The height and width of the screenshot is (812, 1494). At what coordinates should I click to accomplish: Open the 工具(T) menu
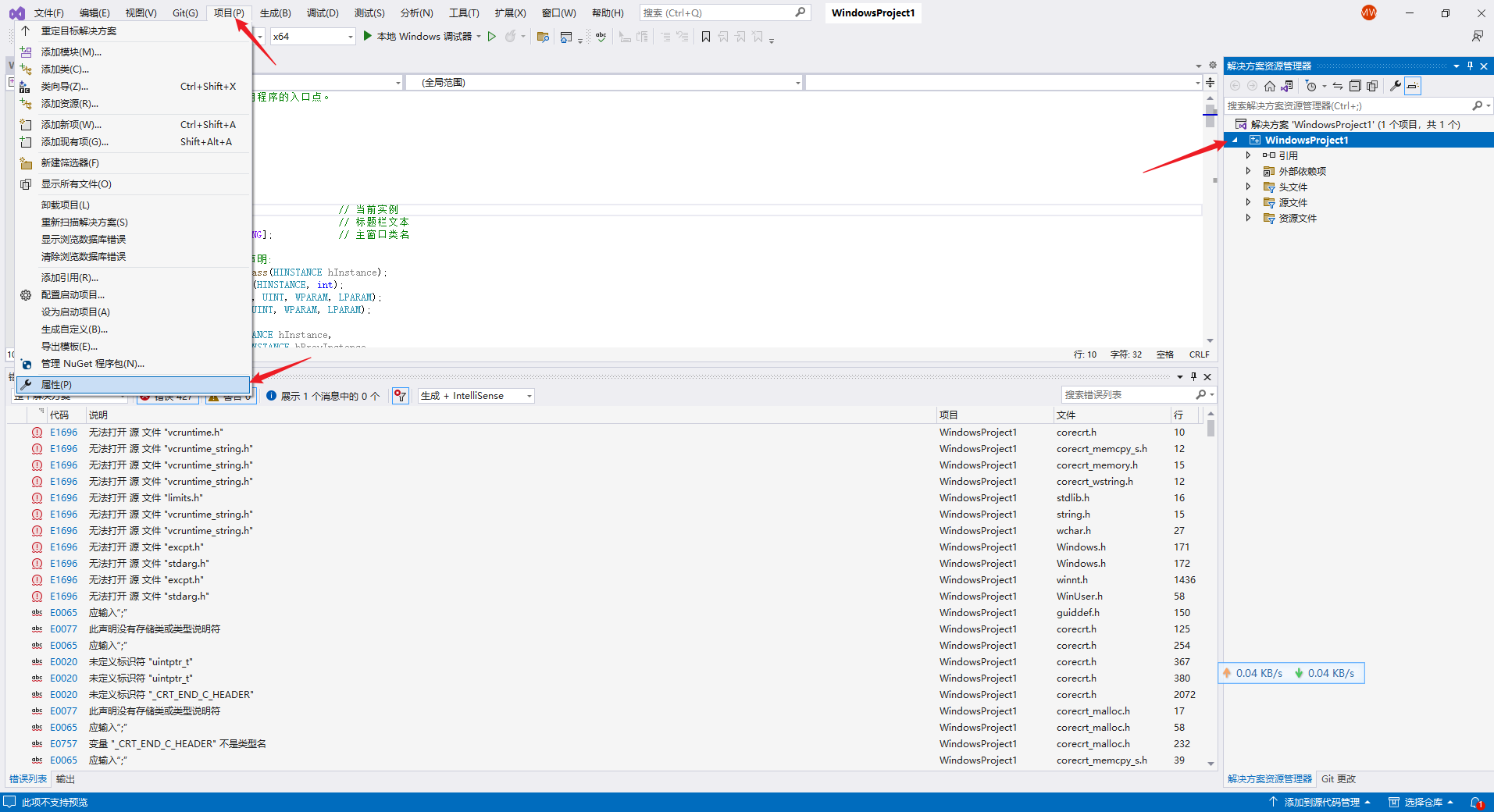pos(464,13)
